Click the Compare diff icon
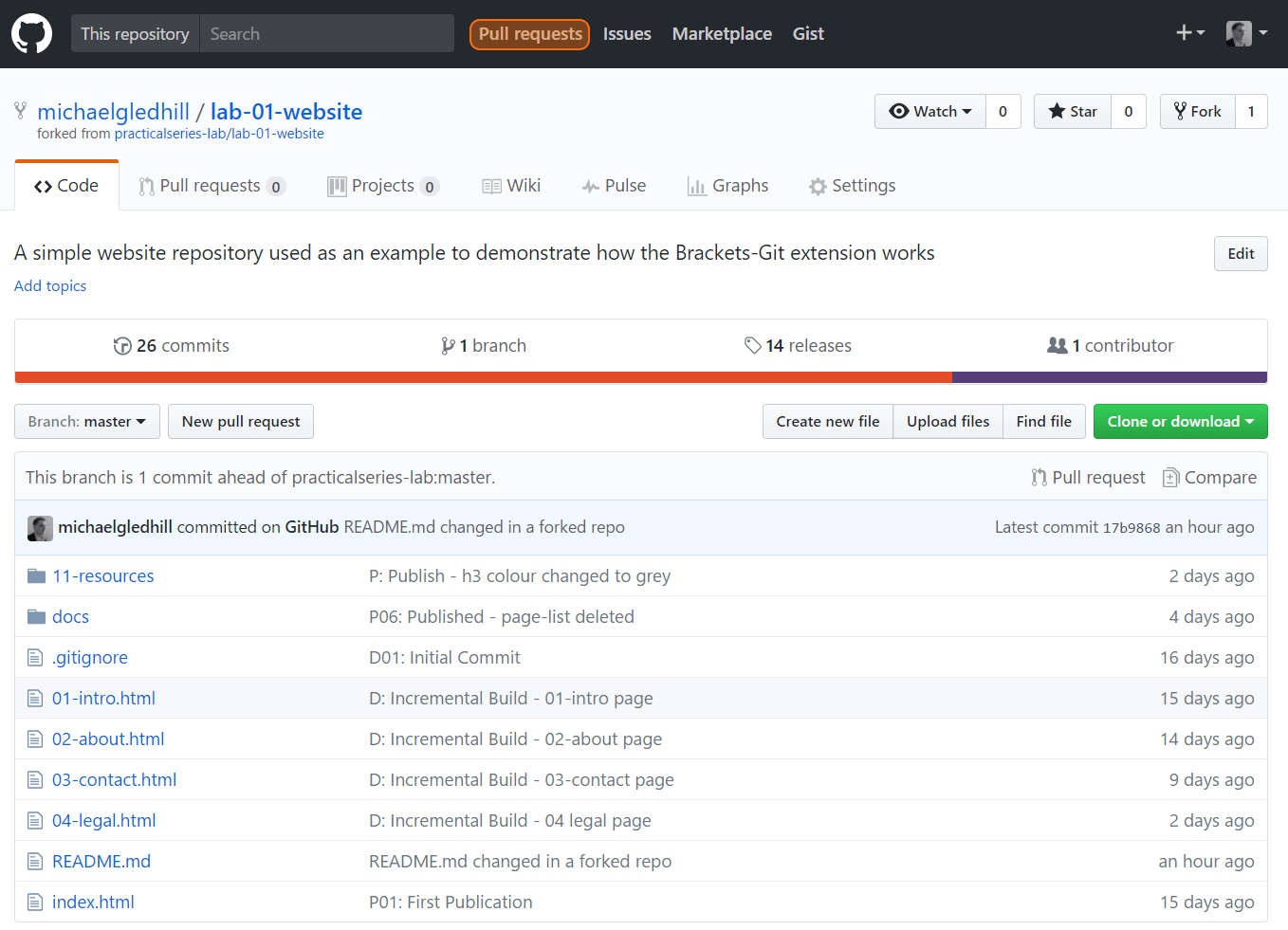This screenshot has width=1288, height=930. (1171, 477)
